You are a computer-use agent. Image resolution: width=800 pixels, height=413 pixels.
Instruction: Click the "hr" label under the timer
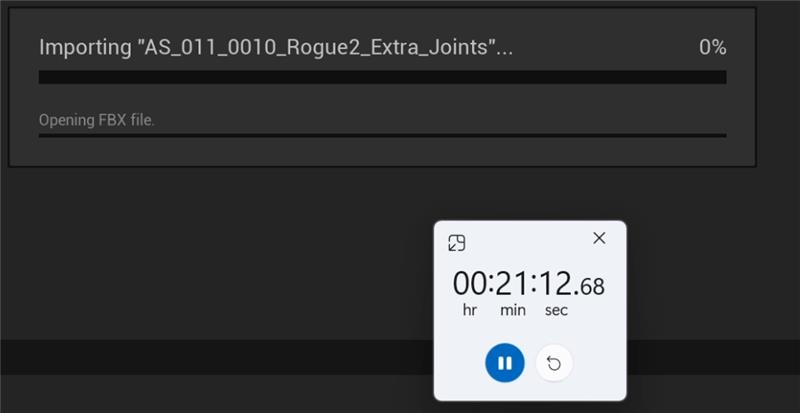pyautogui.click(x=470, y=311)
